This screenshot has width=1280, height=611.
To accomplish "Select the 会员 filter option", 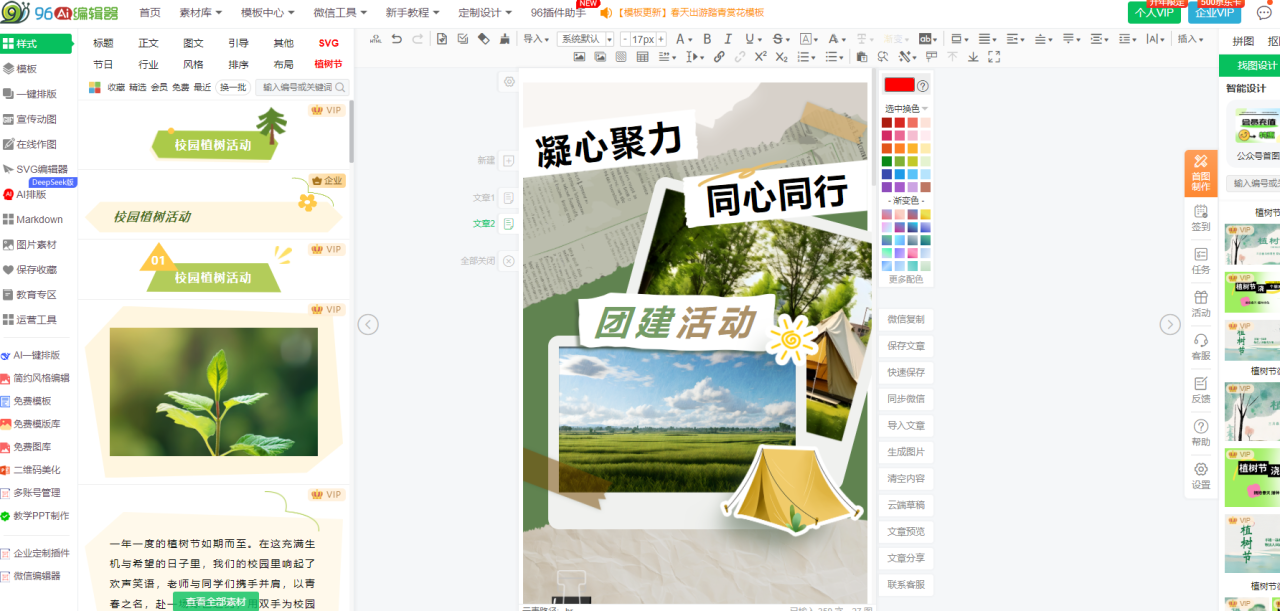I will coord(159,88).
